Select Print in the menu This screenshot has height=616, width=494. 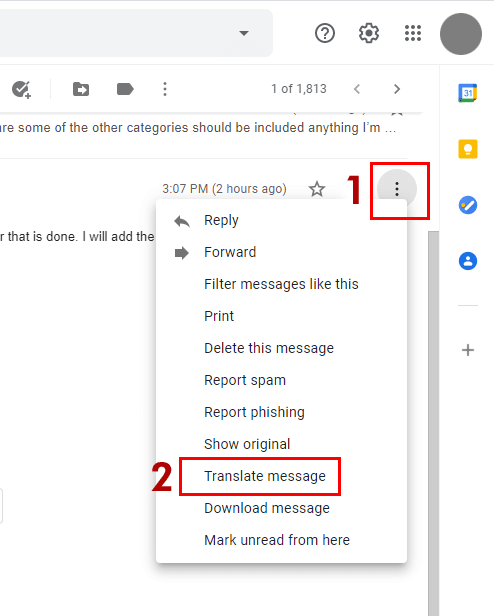tap(281, 316)
